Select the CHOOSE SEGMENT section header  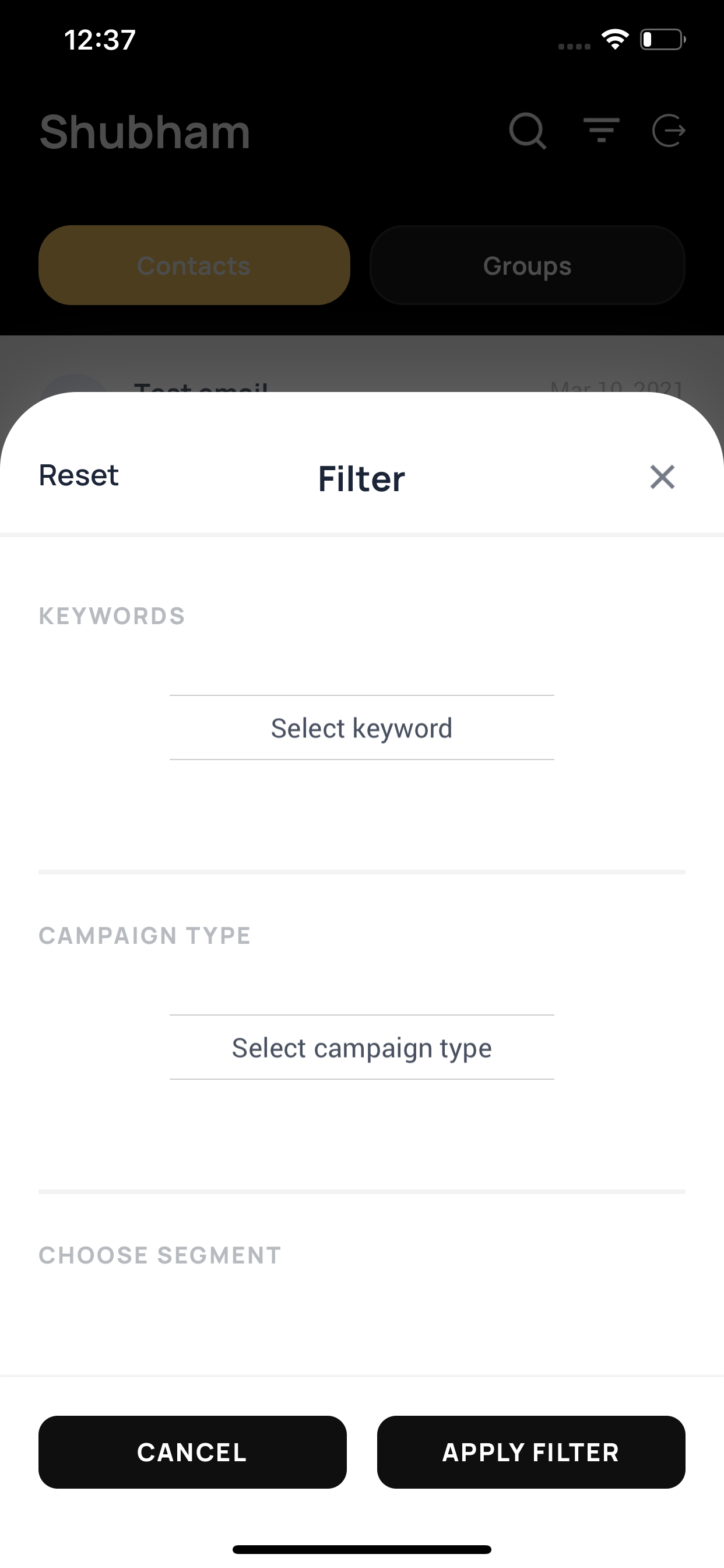tap(160, 1255)
